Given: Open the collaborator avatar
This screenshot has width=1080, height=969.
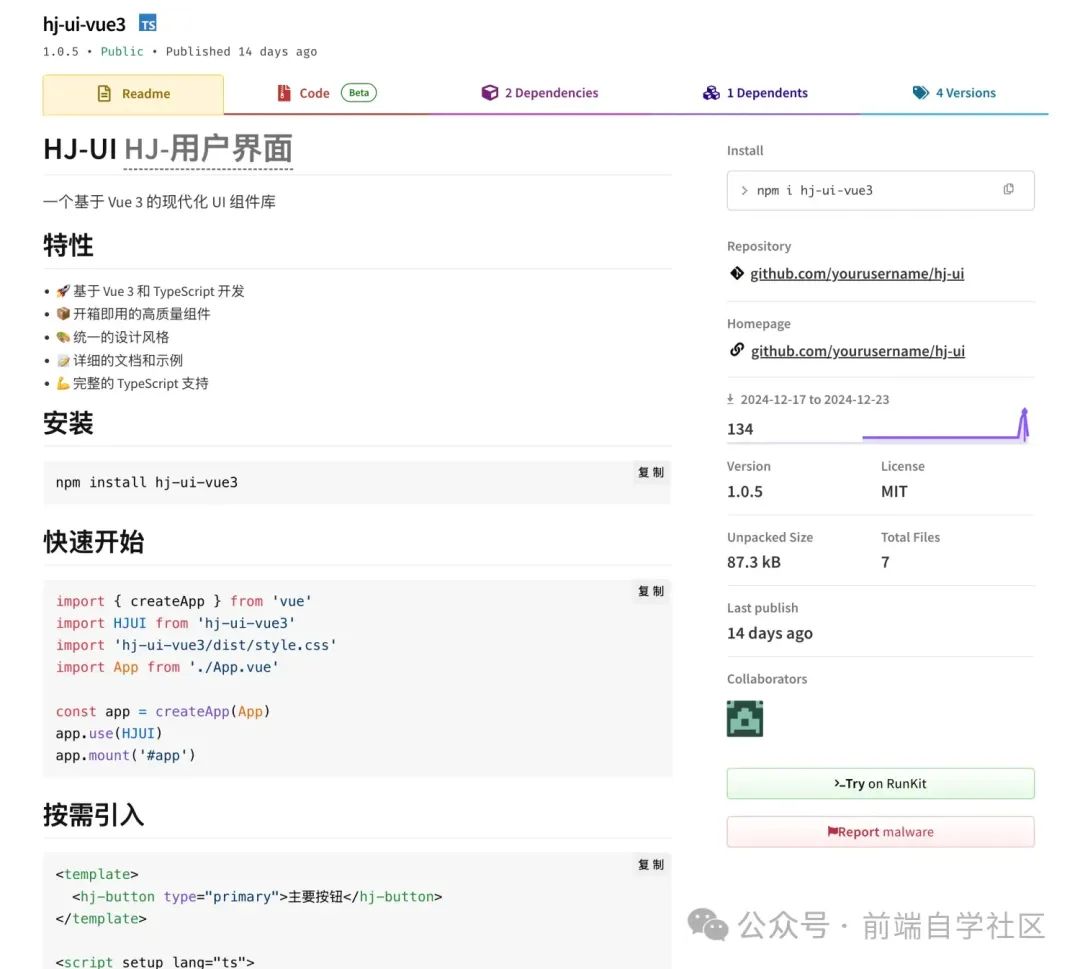Looking at the screenshot, I should (745, 718).
